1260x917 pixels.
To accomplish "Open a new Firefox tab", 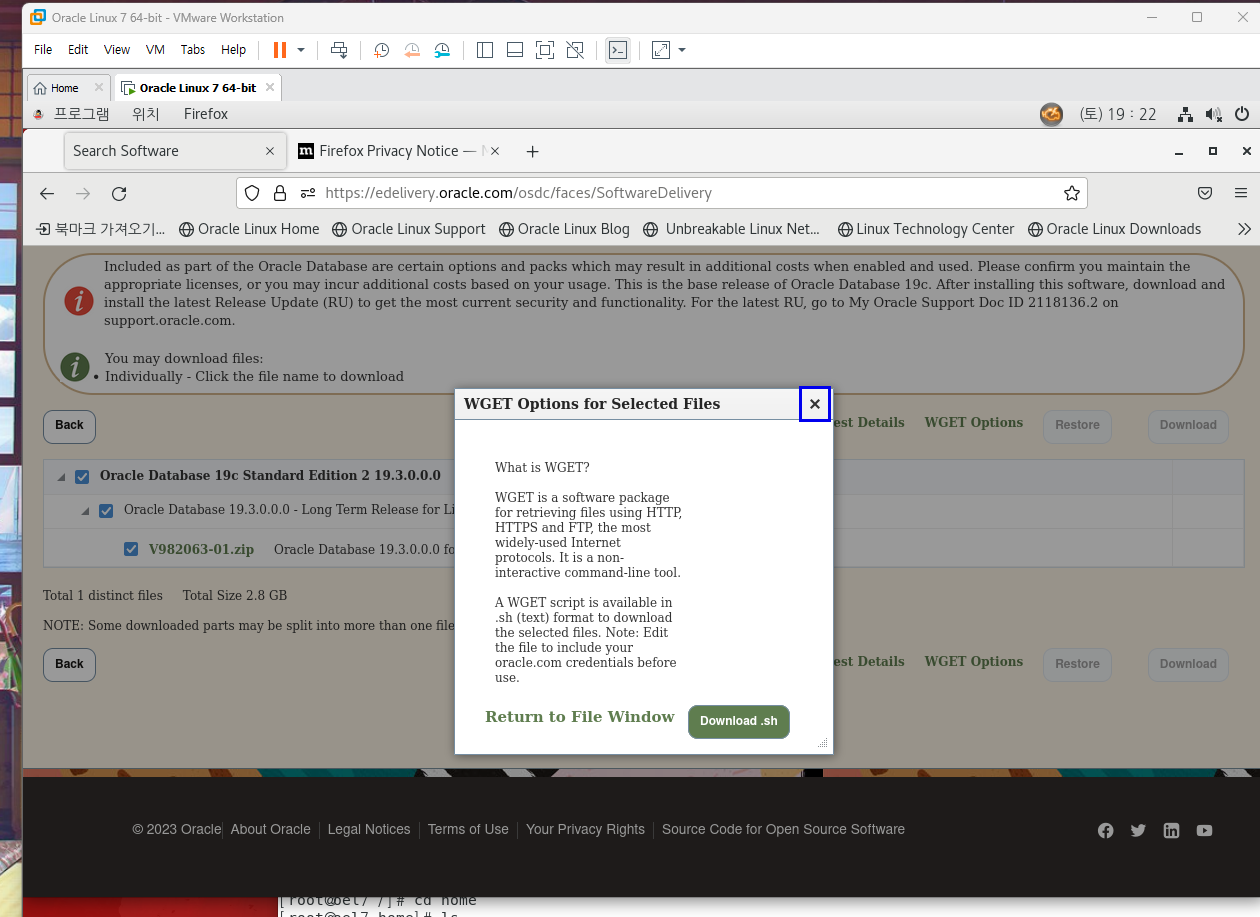I will point(533,151).
